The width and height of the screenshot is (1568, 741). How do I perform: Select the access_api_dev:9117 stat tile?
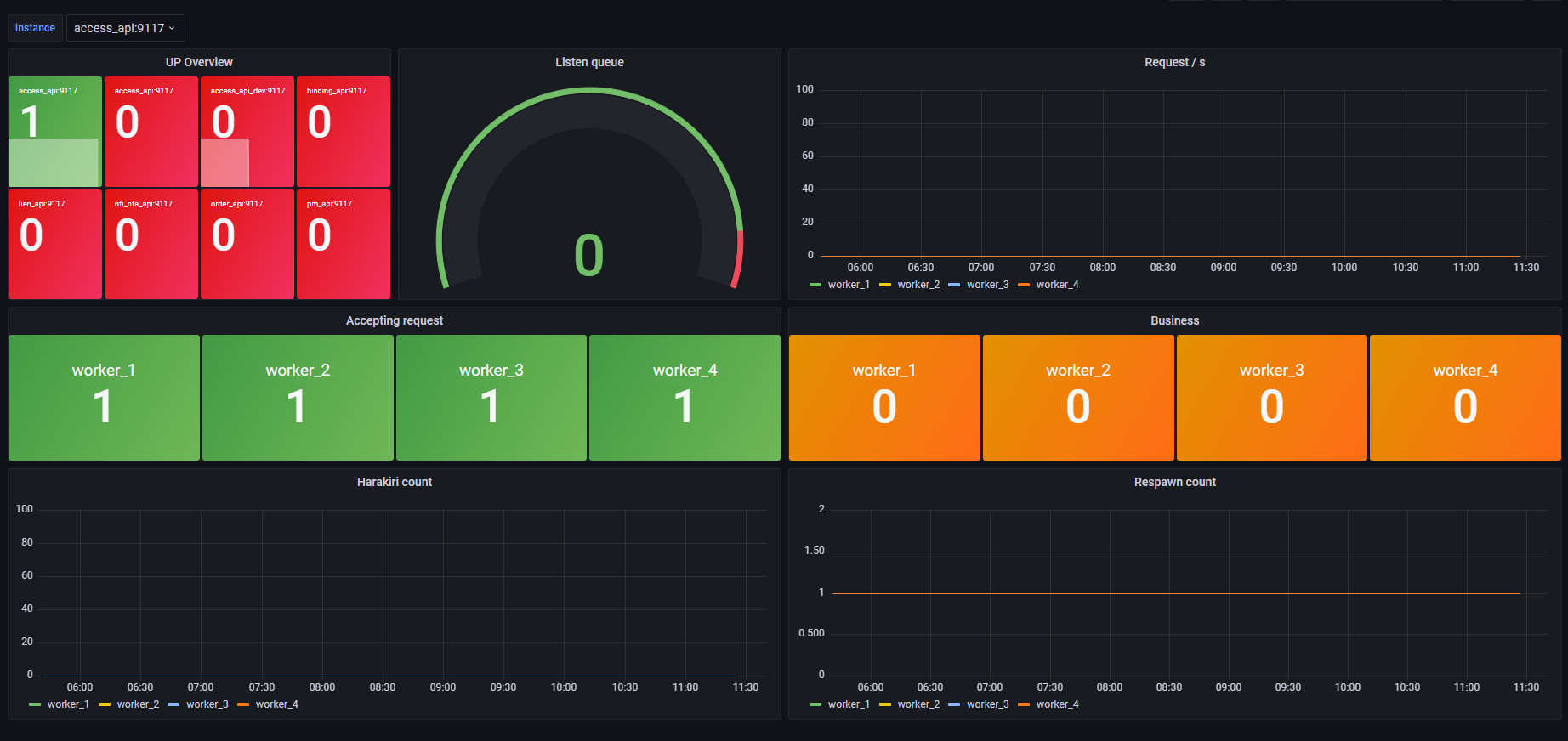click(247, 132)
